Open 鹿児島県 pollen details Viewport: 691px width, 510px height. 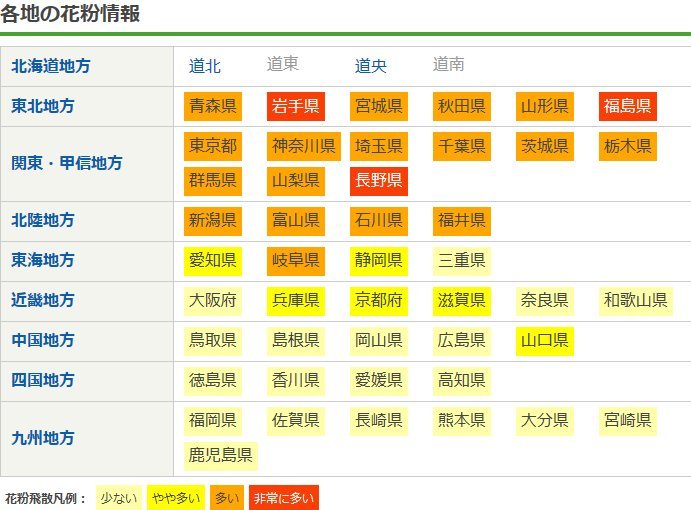click(220, 455)
